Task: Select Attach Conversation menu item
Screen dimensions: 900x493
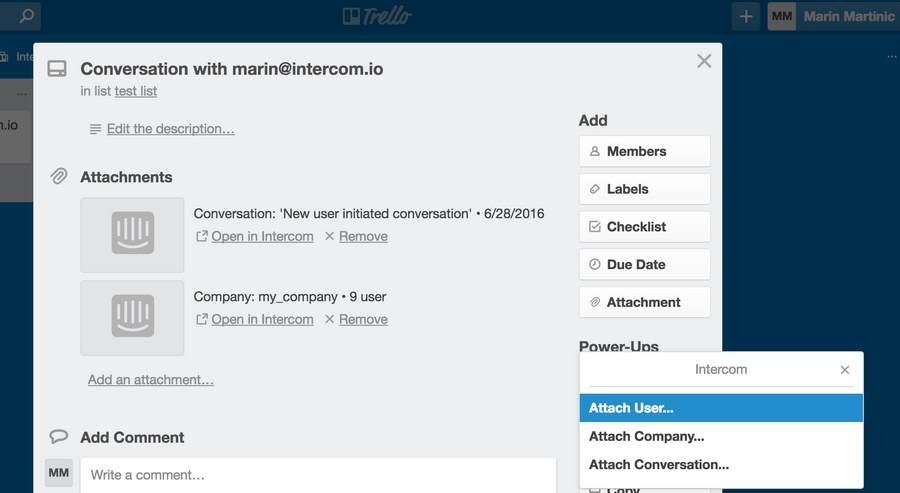Action: pos(721,464)
